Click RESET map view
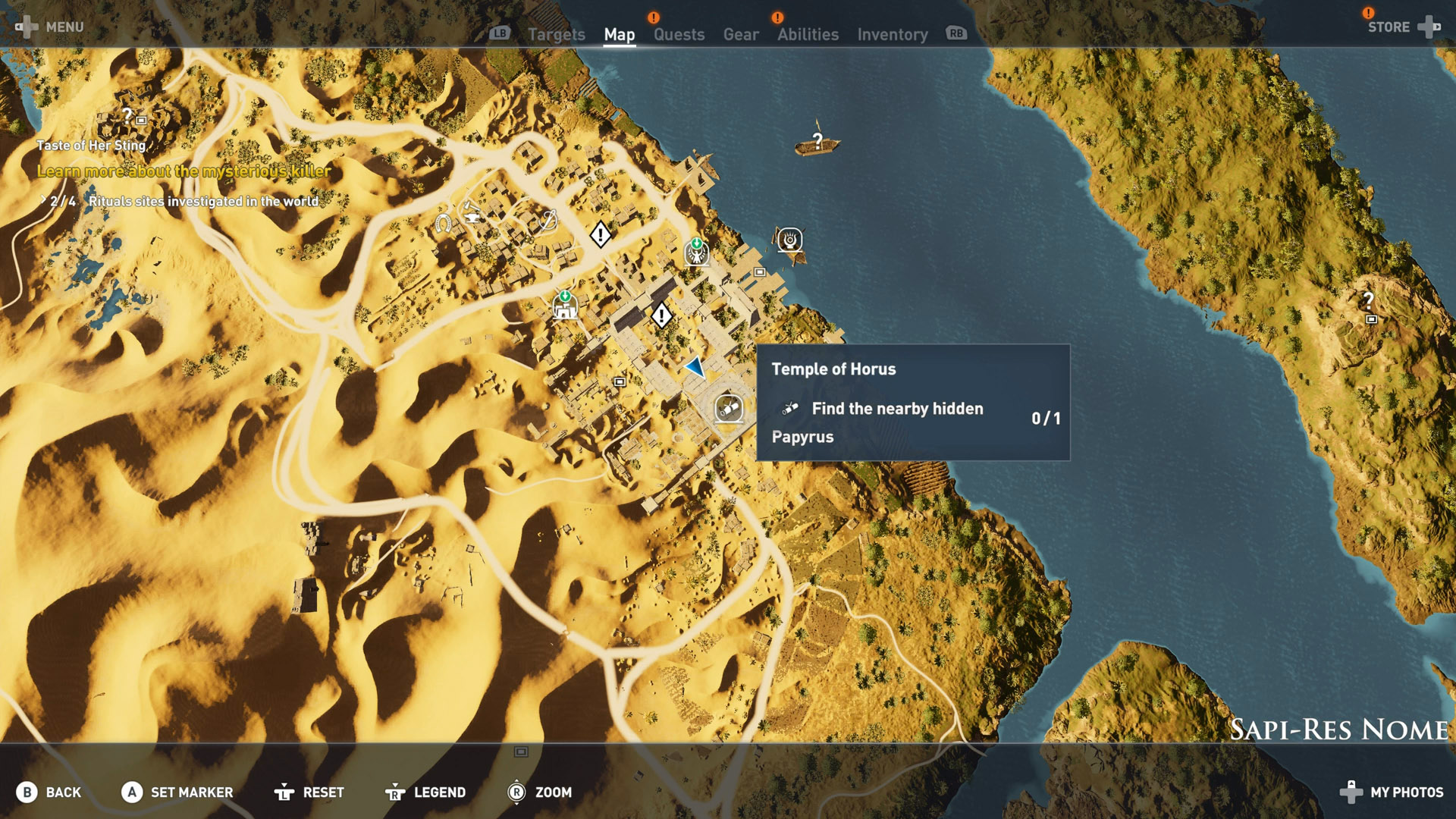Viewport: 1456px width, 819px height. 309,792
